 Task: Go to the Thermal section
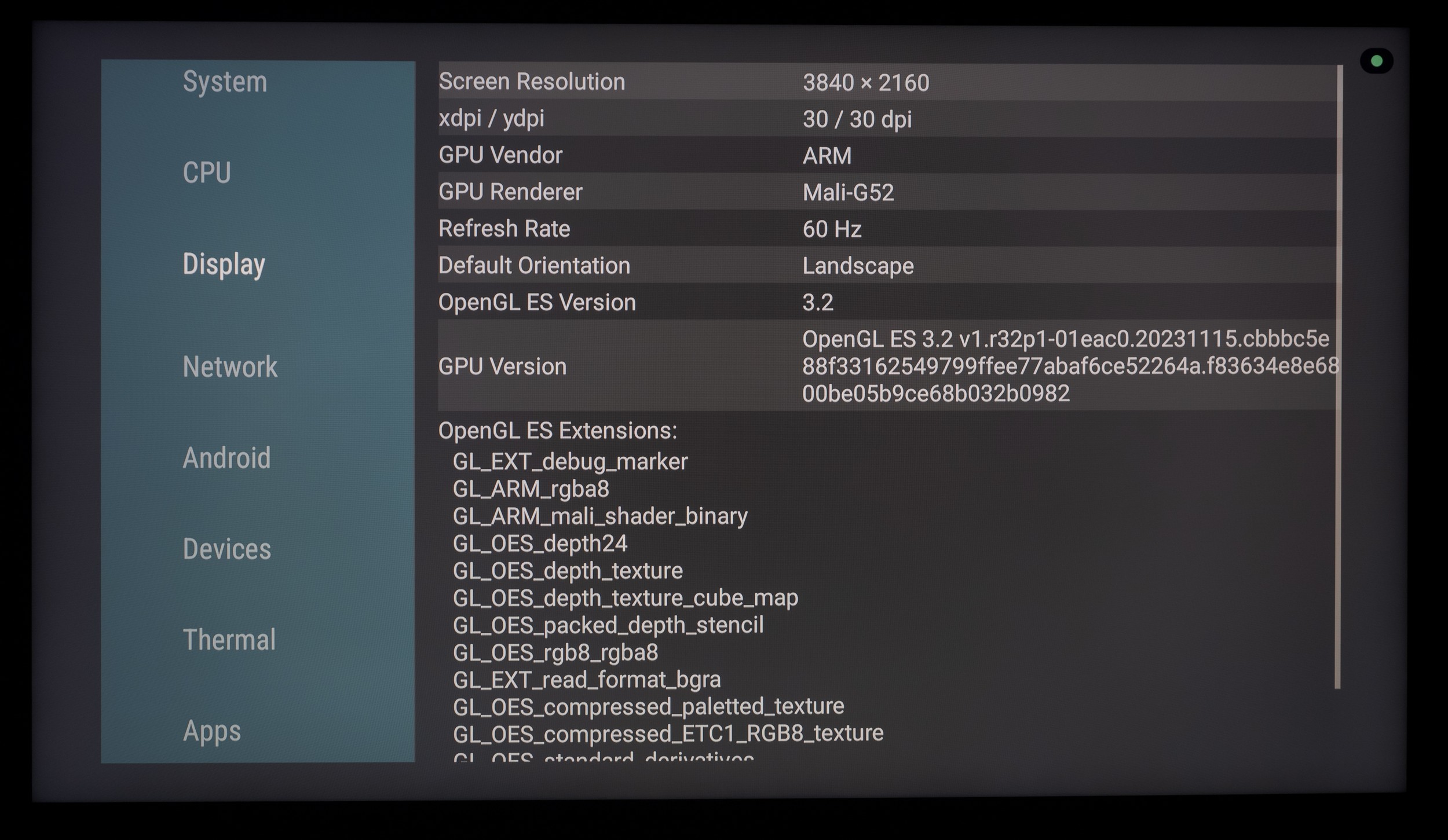pos(229,640)
